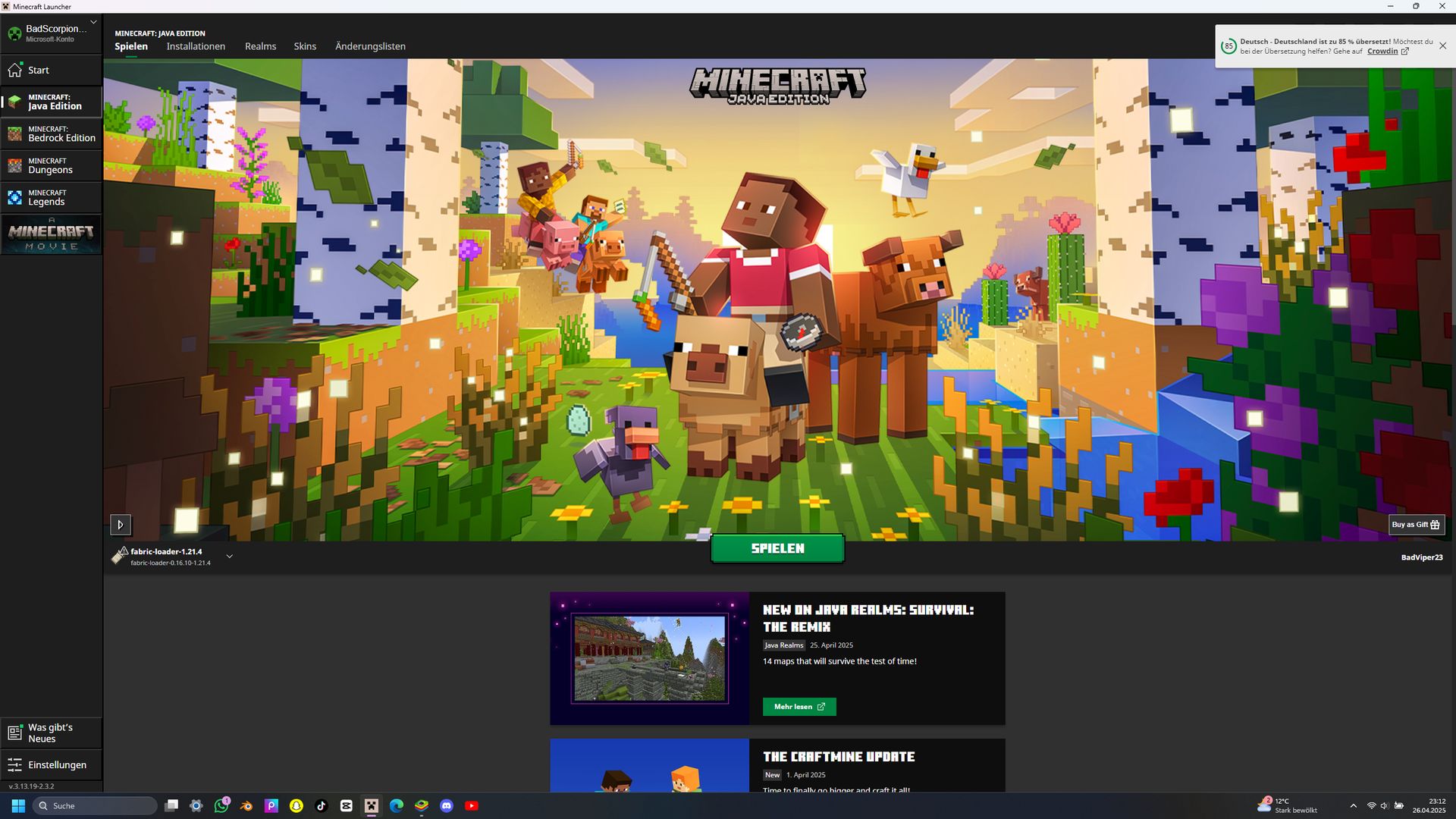
Task: Open the Was gibt's Neues news icon
Action: pos(15,733)
